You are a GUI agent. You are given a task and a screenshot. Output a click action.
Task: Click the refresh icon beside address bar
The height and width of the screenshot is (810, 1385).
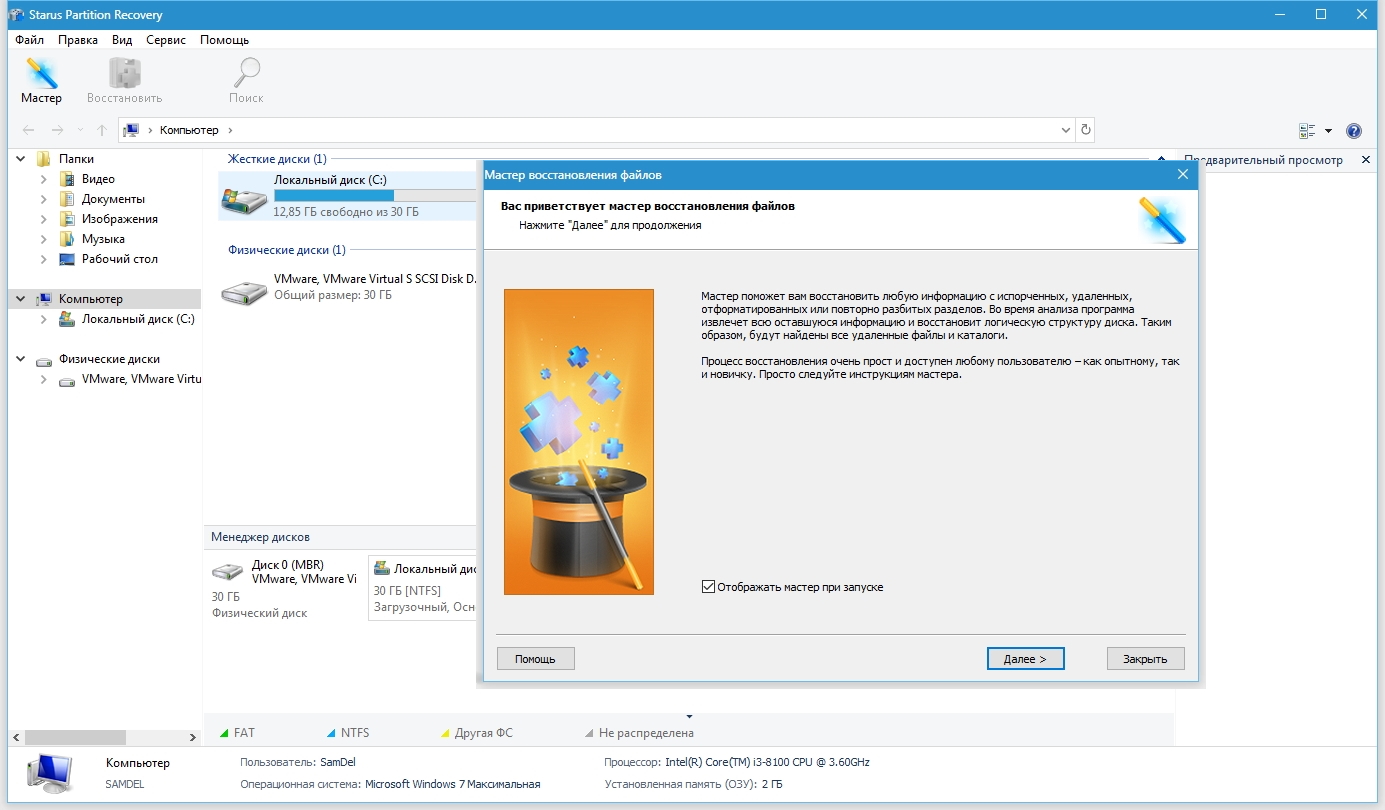point(1086,130)
